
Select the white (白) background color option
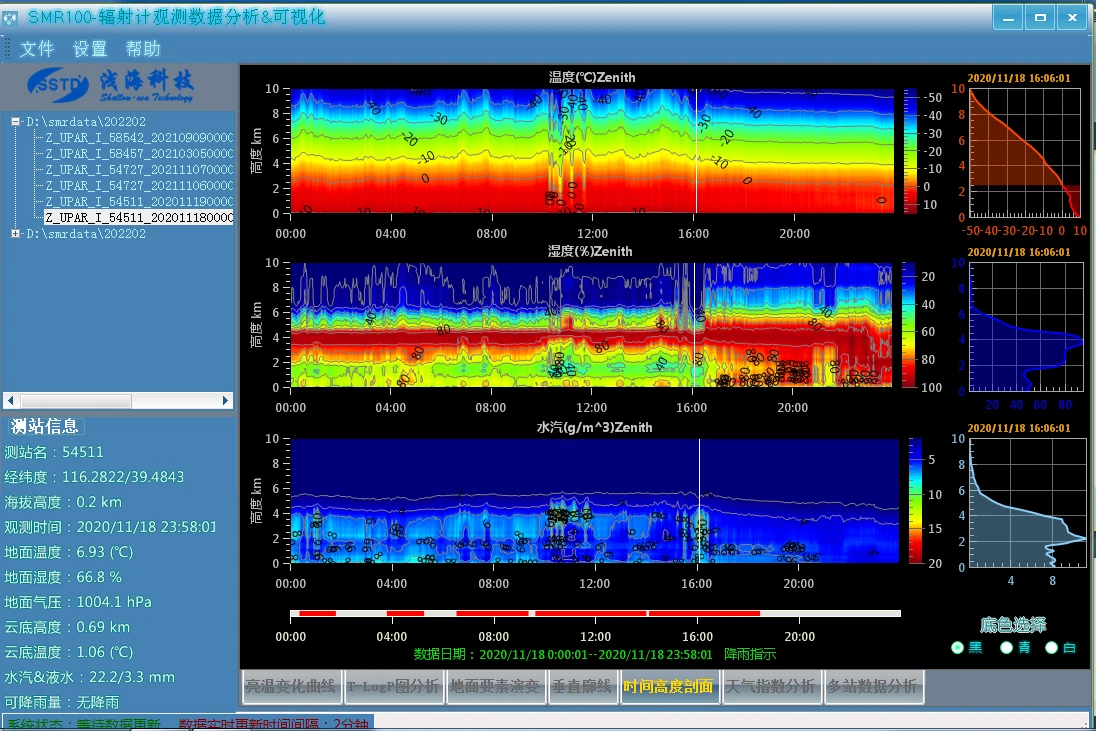(1051, 648)
